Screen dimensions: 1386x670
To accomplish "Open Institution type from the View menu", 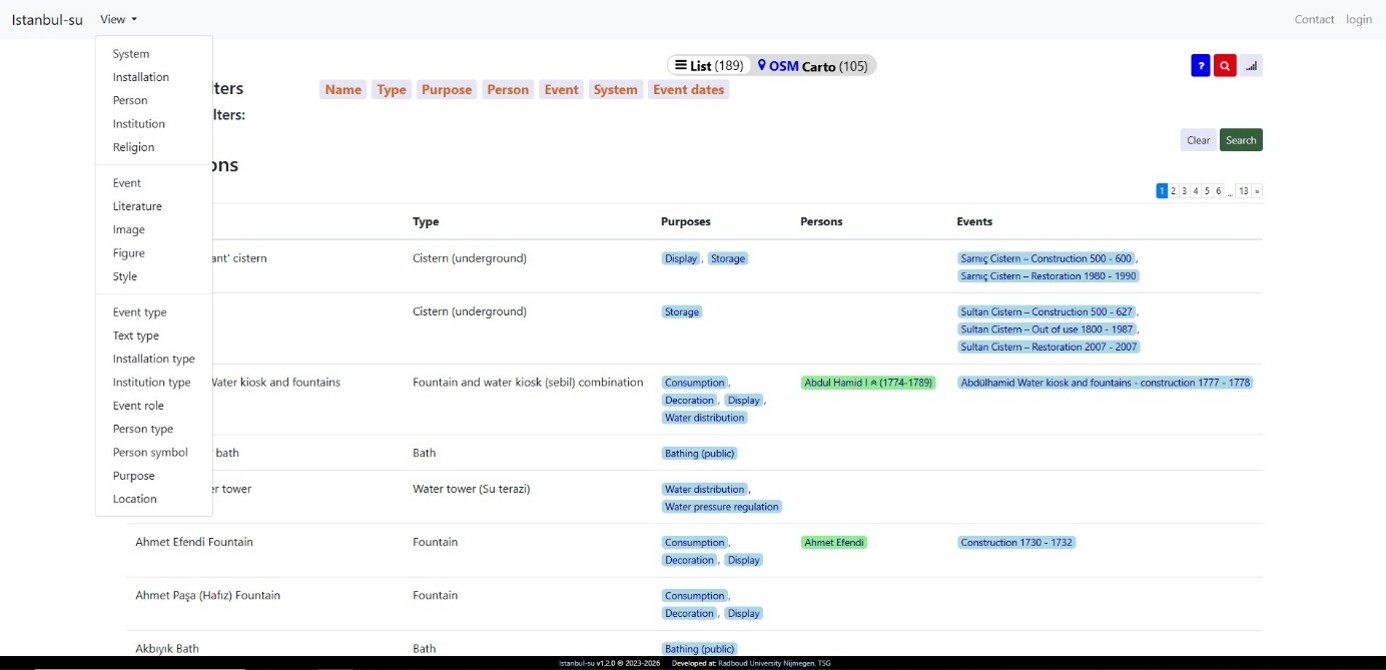I will tap(152, 382).
